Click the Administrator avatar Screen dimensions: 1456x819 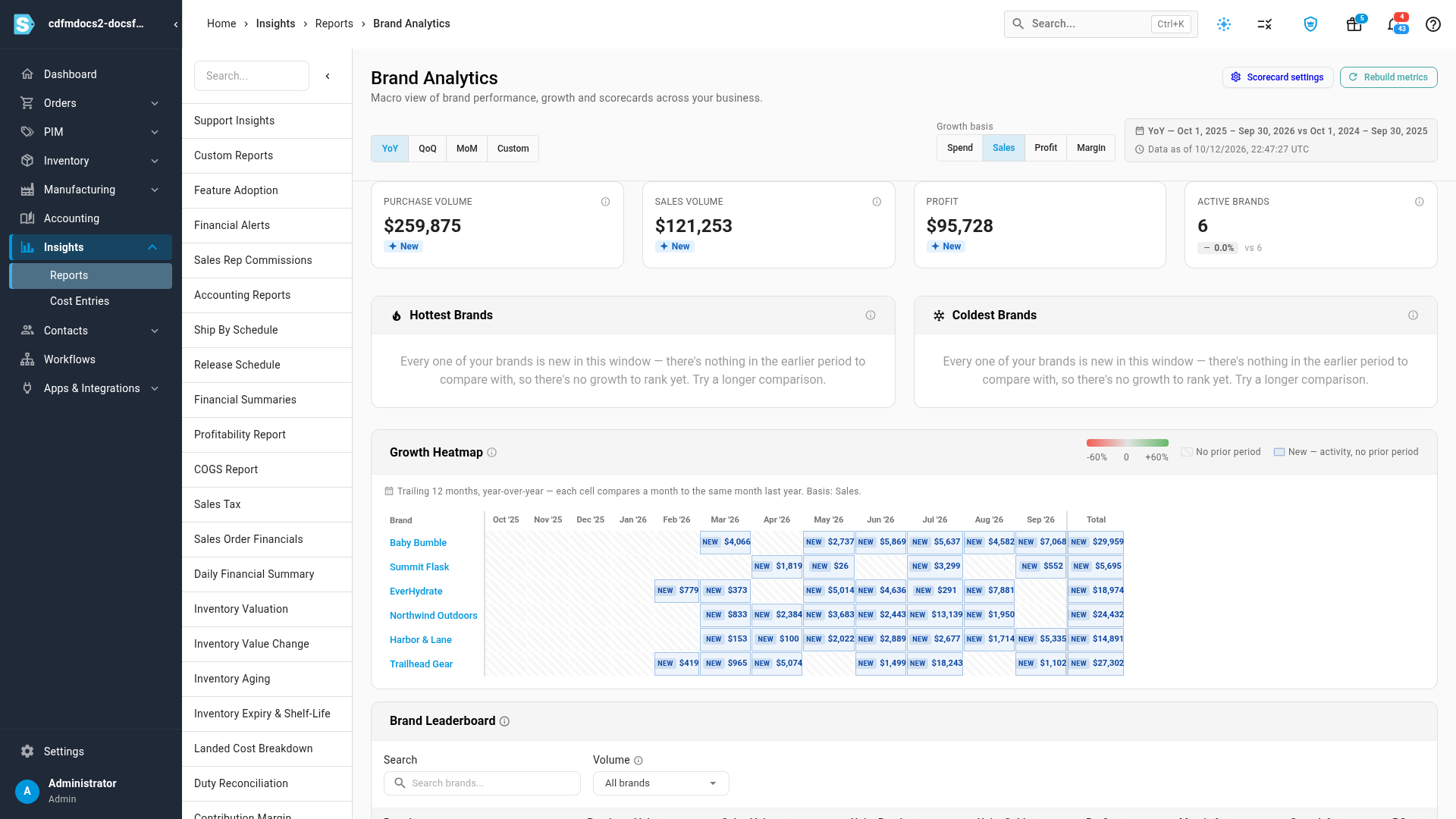27,791
